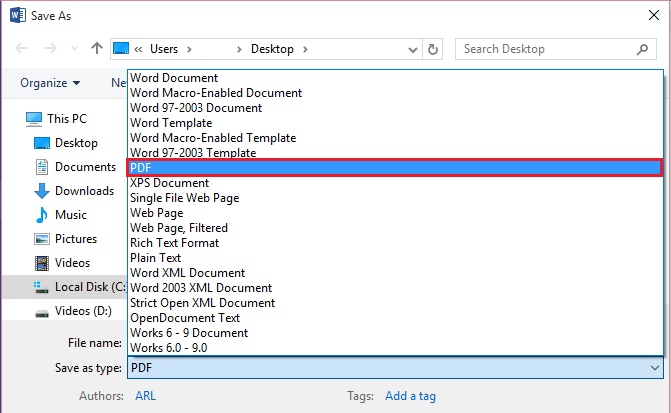Choose Strict Open XML Document type
This screenshot has height=413, width=671.
395,303
